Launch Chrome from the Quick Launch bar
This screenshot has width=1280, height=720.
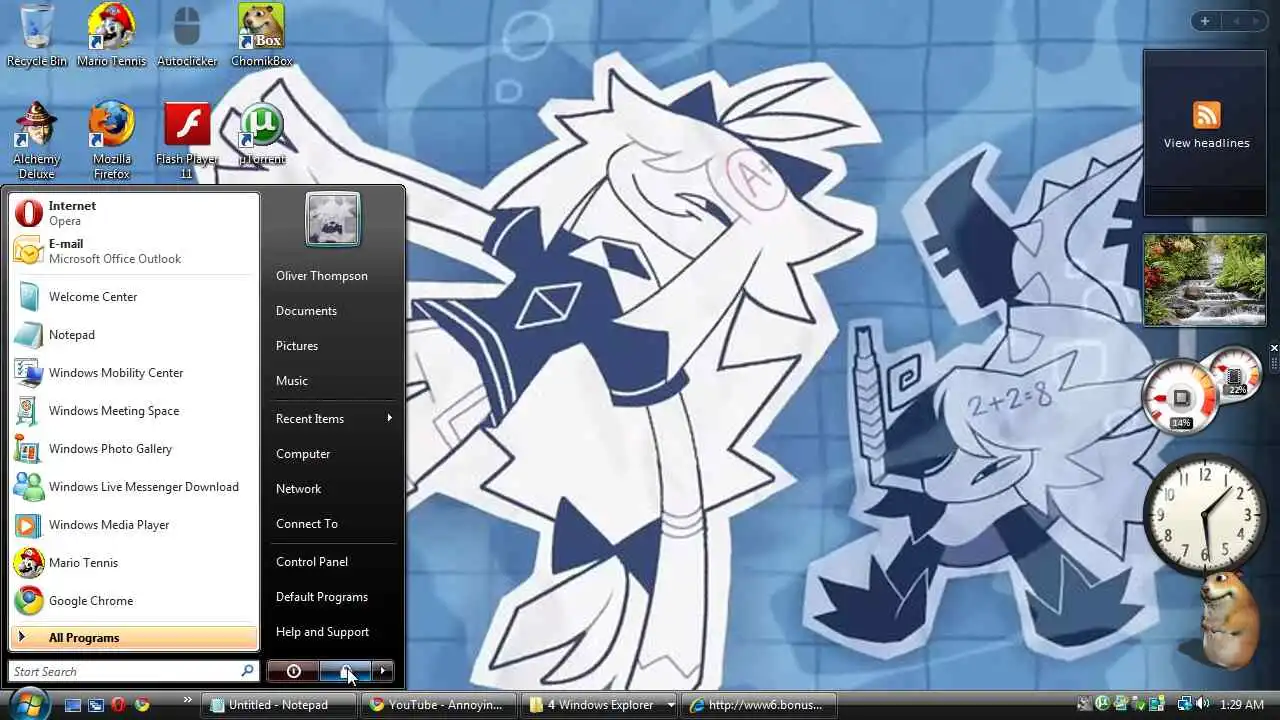pyautogui.click(x=142, y=705)
